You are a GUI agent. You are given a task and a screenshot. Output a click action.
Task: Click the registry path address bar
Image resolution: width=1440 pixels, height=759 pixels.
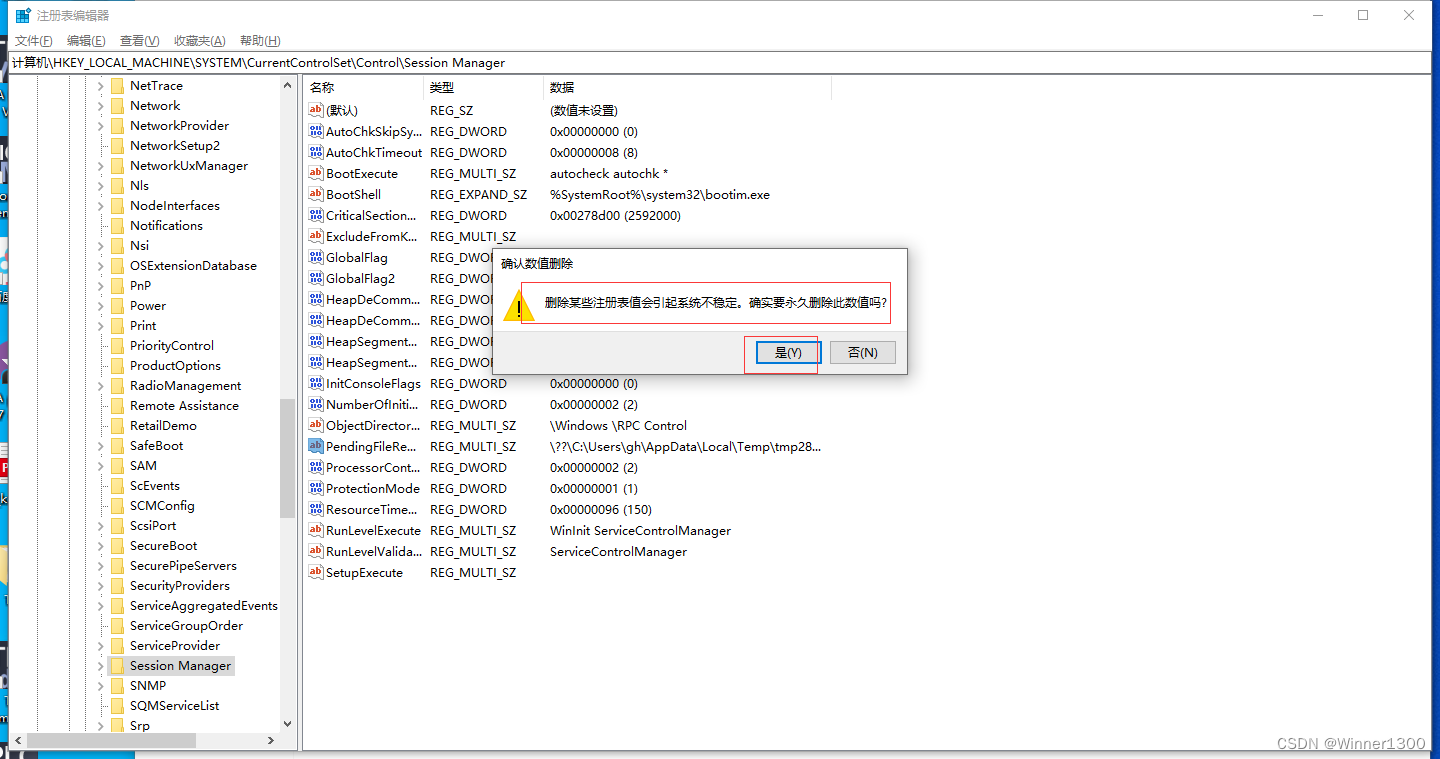(719, 62)
